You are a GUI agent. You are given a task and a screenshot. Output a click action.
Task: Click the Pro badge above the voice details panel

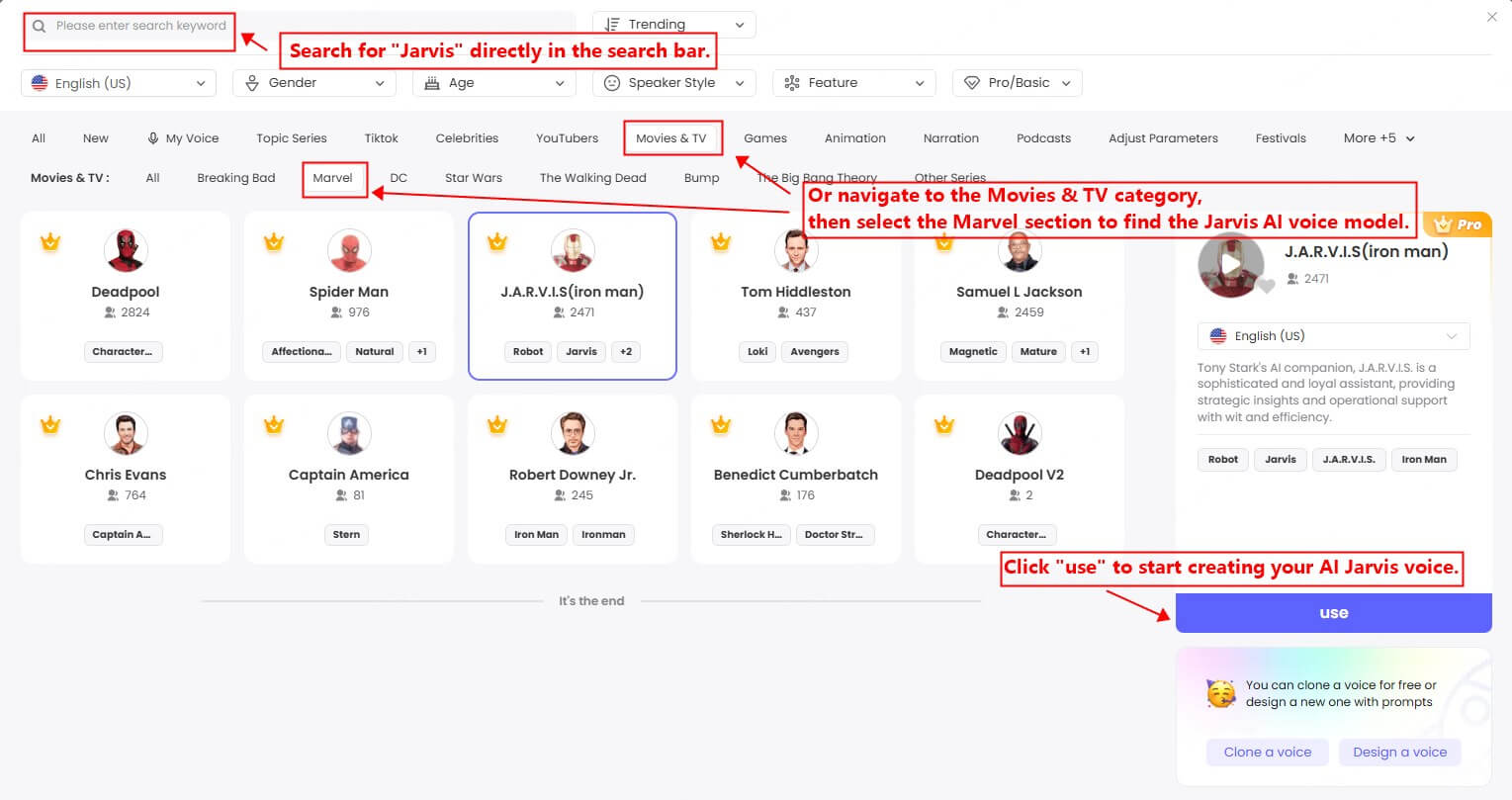coord(1459,223)
